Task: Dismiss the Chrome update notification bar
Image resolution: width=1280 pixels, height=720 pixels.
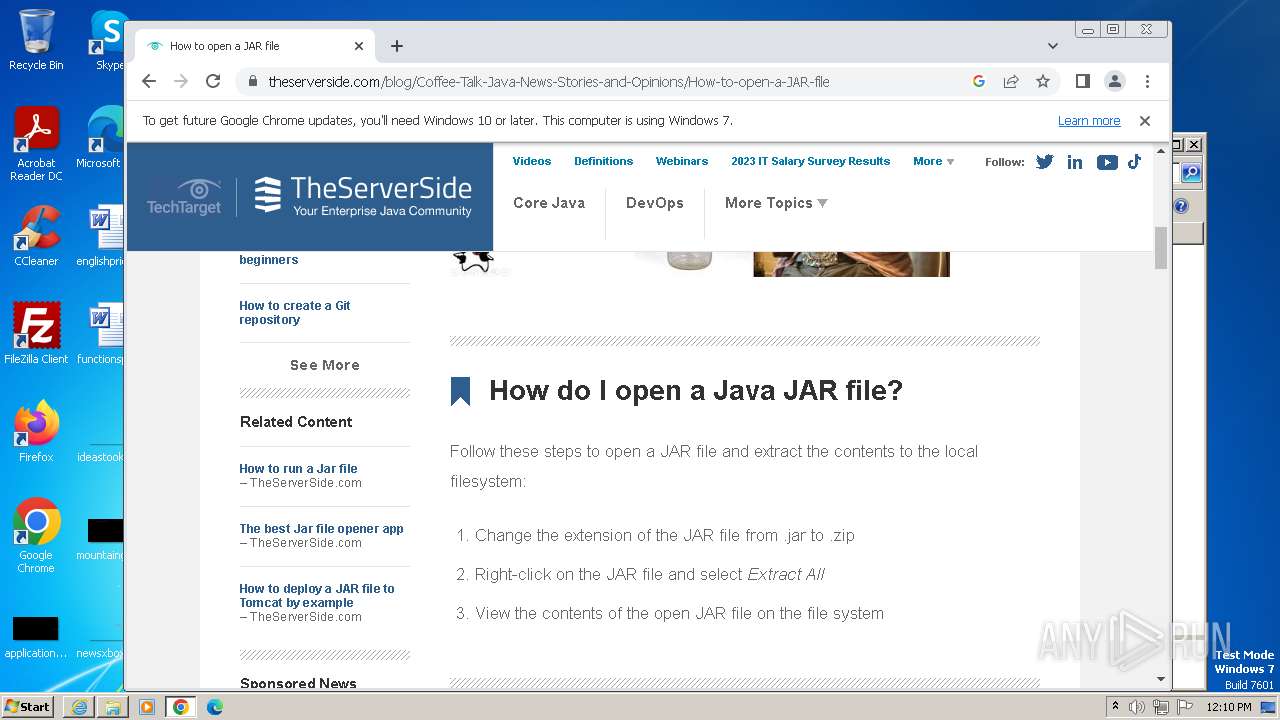Action: click(1145, 121)
